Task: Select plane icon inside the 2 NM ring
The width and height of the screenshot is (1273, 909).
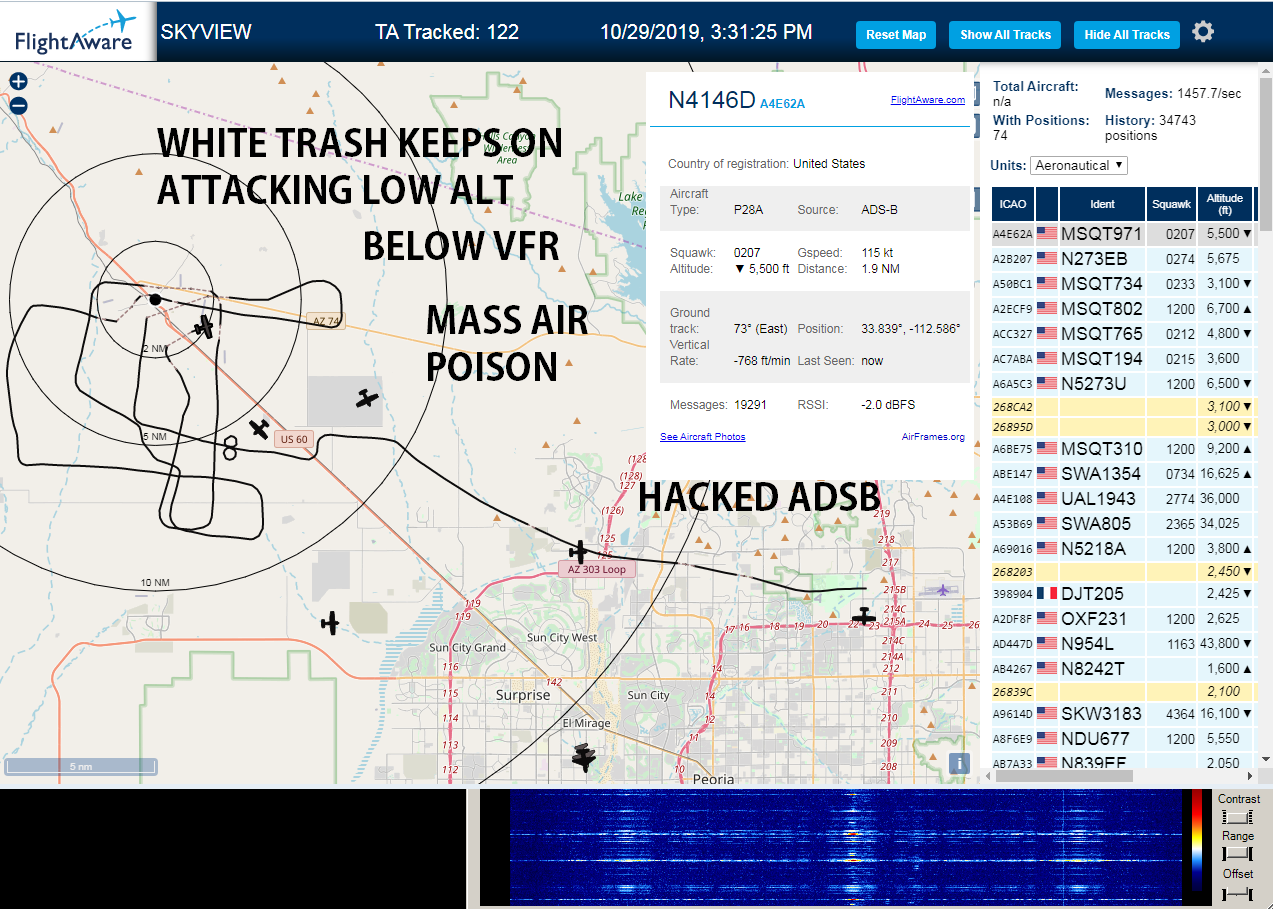Action: pyautogui.click(x=205, y=327)
